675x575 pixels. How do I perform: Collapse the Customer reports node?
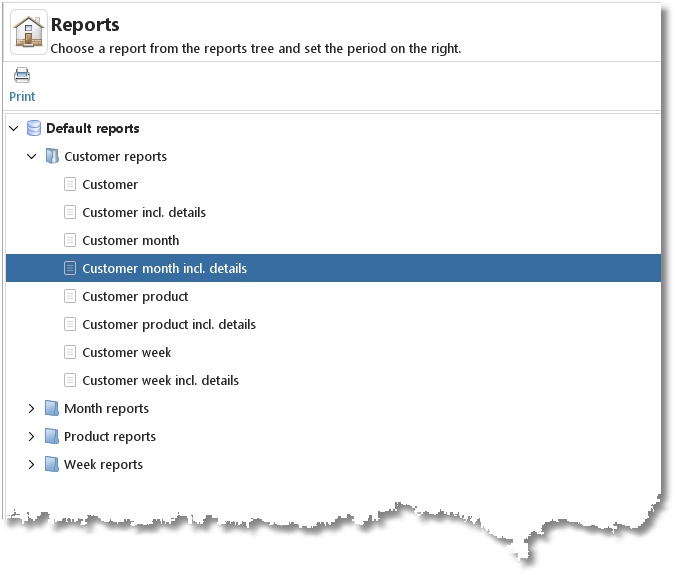pos(32,156)
